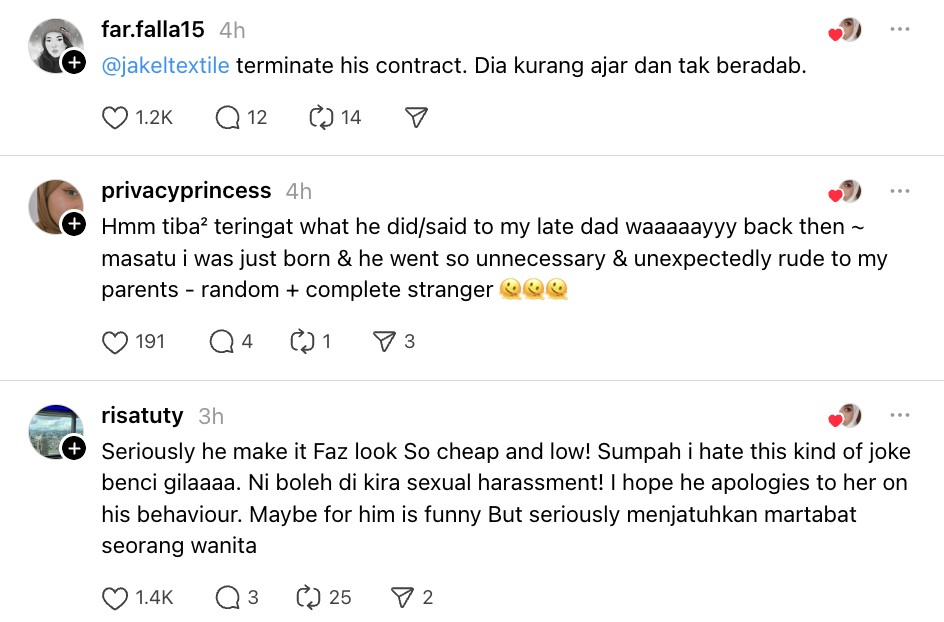Open more options for privacyprincess's post

point(900,191)
